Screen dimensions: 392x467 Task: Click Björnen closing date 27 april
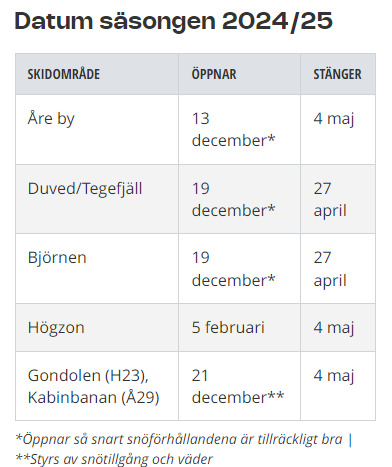point(330,269)
